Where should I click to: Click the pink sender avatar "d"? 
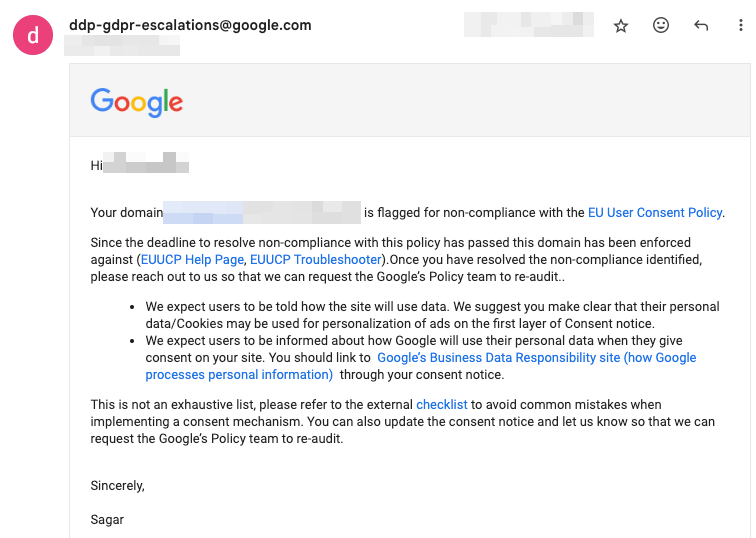32,36
